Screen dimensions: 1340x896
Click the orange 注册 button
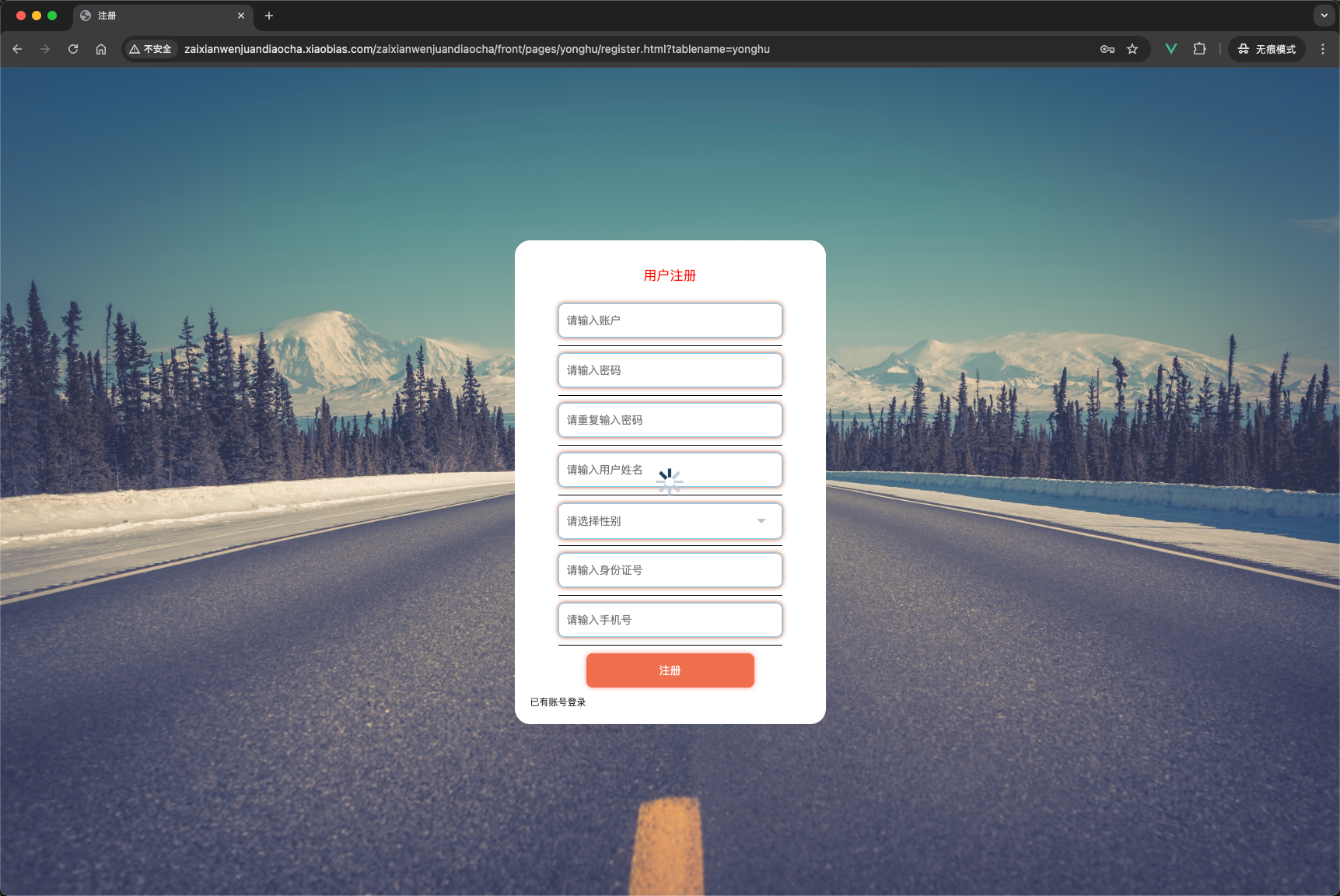[670, 670]
